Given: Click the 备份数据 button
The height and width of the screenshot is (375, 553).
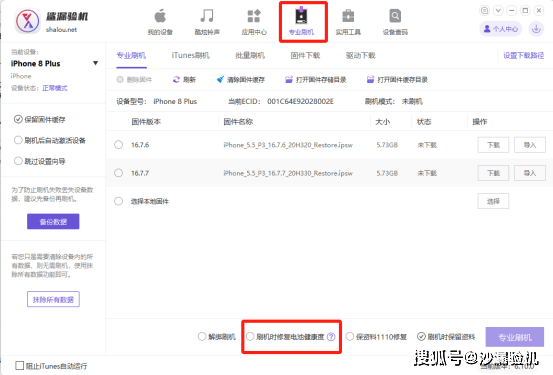Looking at the screenshot, I should tap(53, 222).
